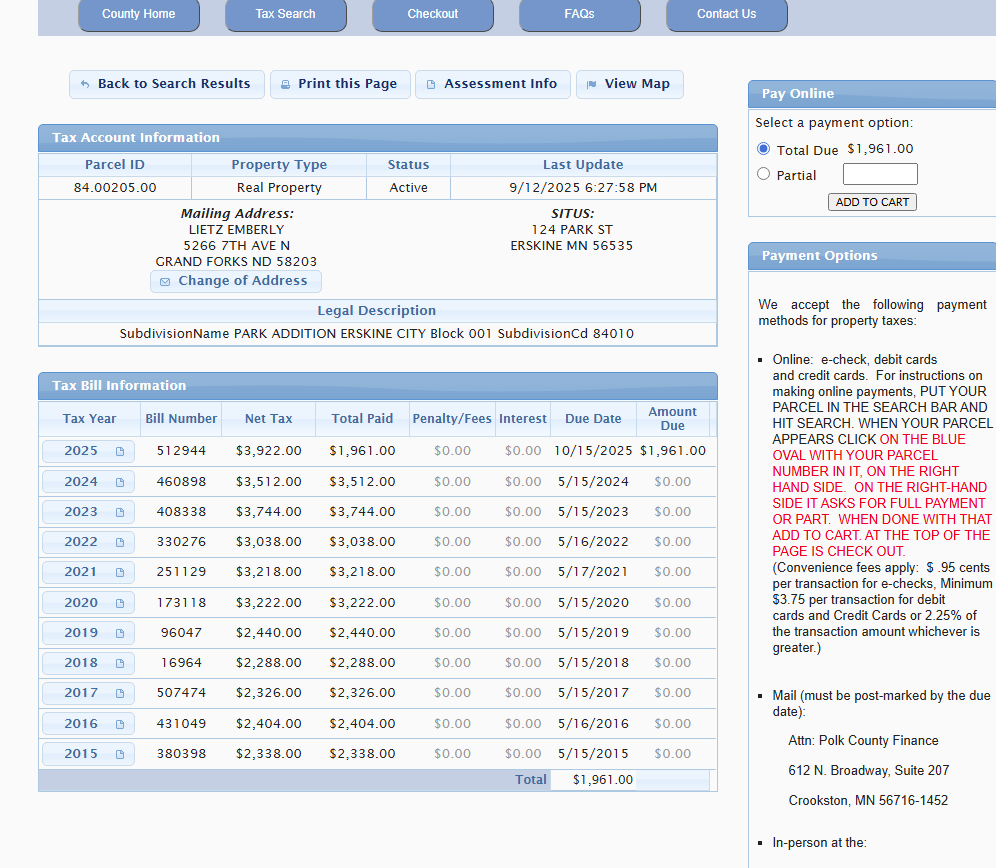Navigate to County Home

click(x=138, y=14)
